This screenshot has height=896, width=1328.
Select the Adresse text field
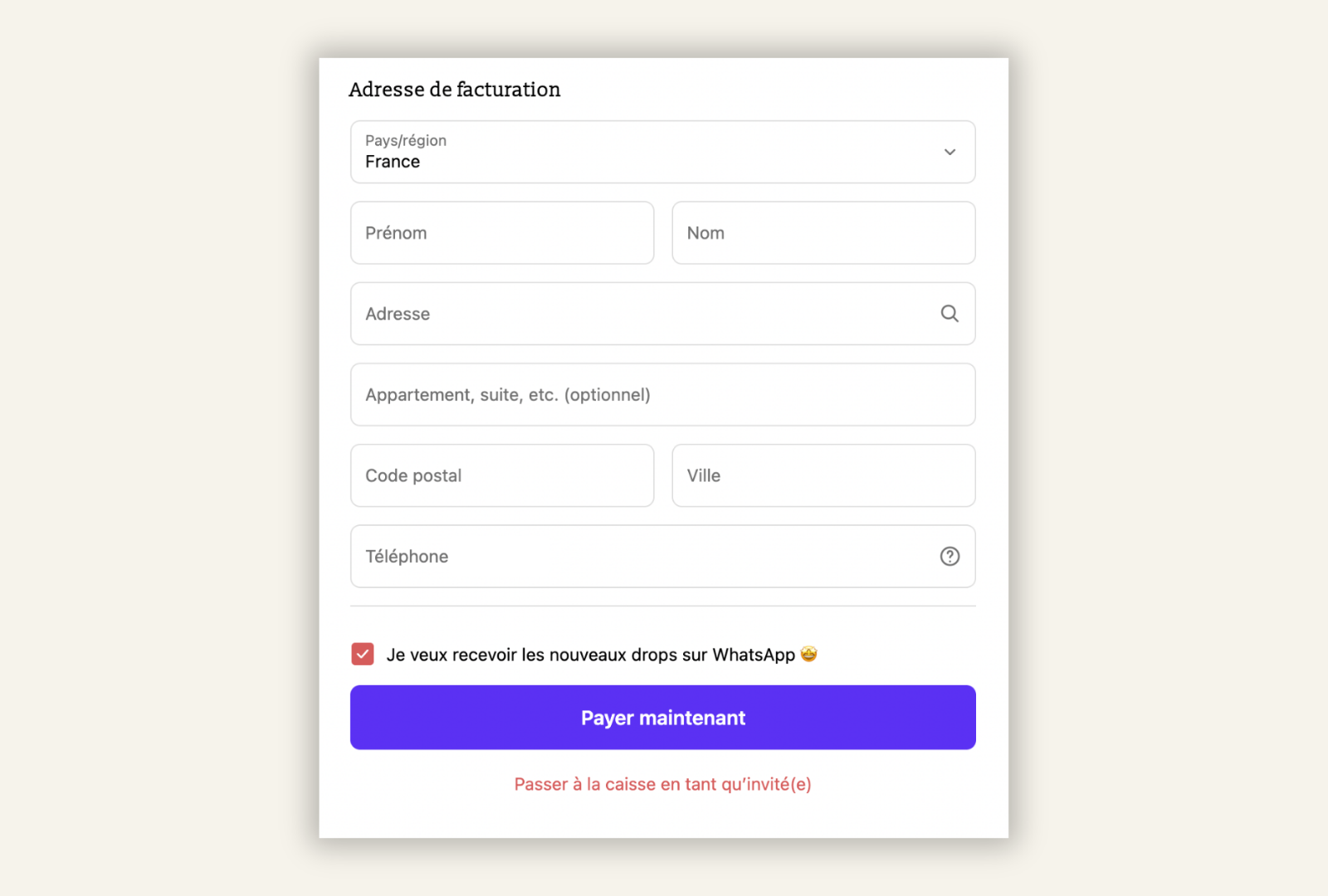tap(639, 314)
